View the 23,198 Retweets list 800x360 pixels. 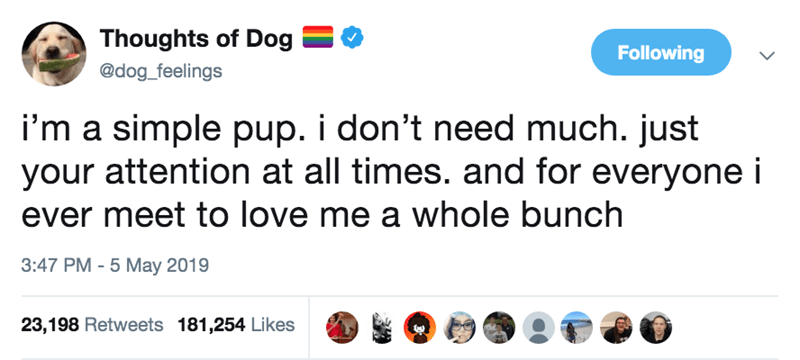click(92, 324)
